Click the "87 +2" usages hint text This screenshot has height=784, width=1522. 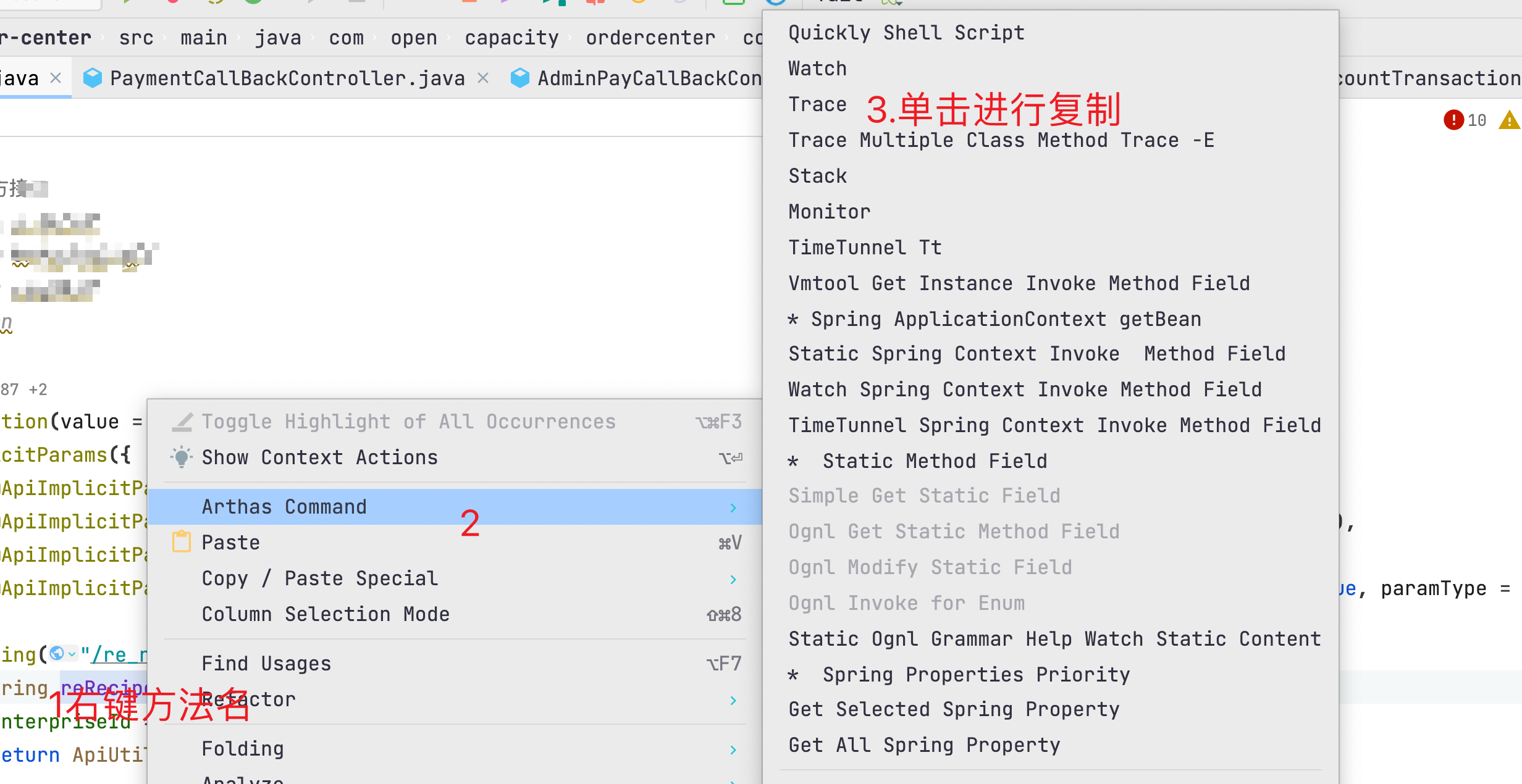(x=23, y=390)
